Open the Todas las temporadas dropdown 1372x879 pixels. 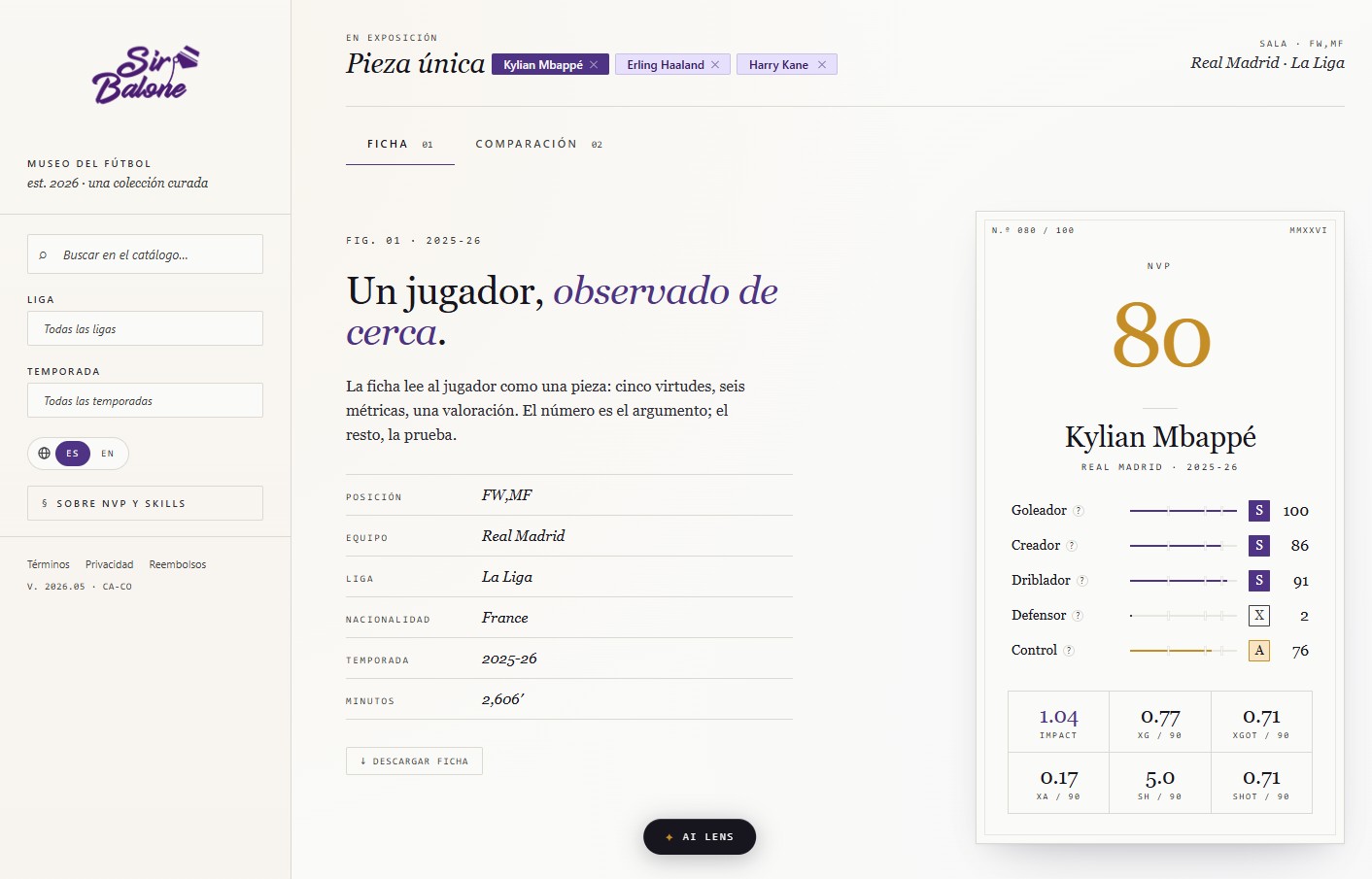tap(145, 400)
